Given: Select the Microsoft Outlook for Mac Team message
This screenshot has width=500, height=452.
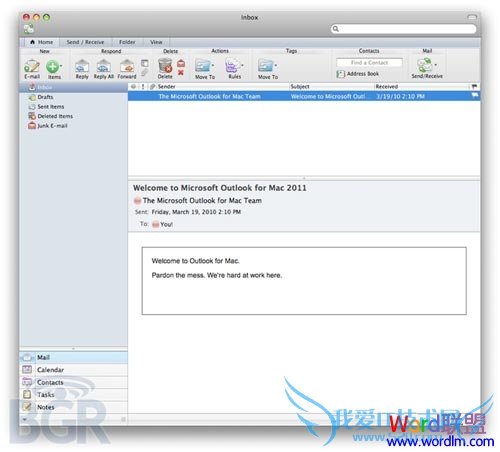Looking at the screenshot, I should pyautogui.click(x=304, y=96).
